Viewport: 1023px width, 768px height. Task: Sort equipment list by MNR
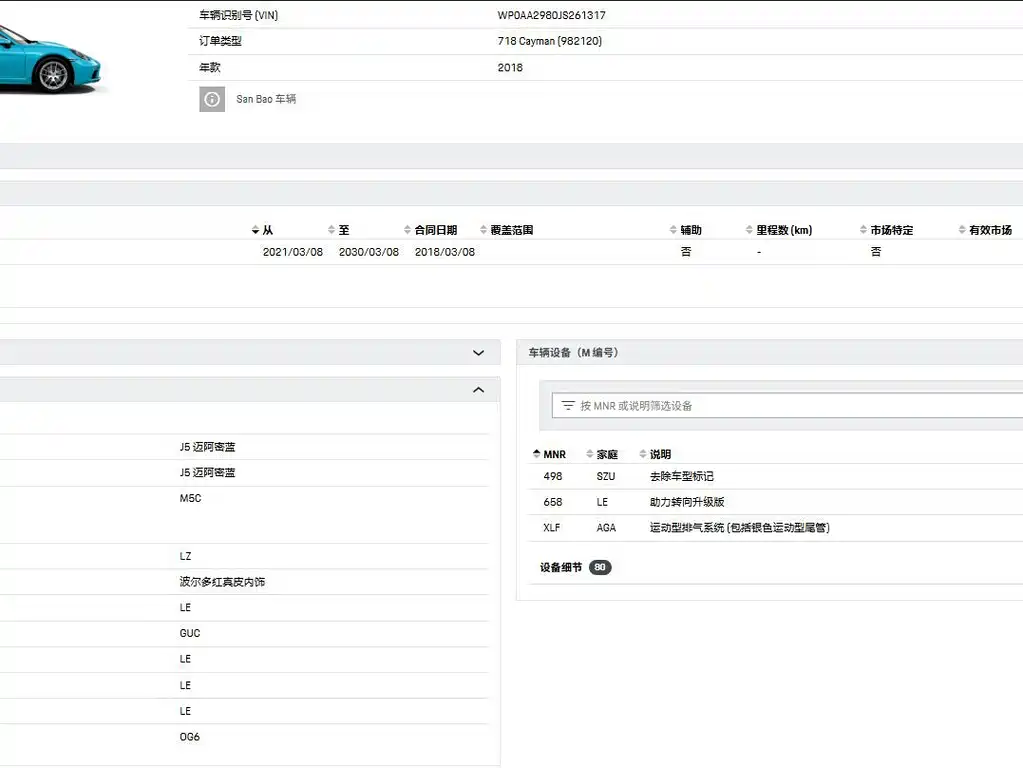click(549, 454)
